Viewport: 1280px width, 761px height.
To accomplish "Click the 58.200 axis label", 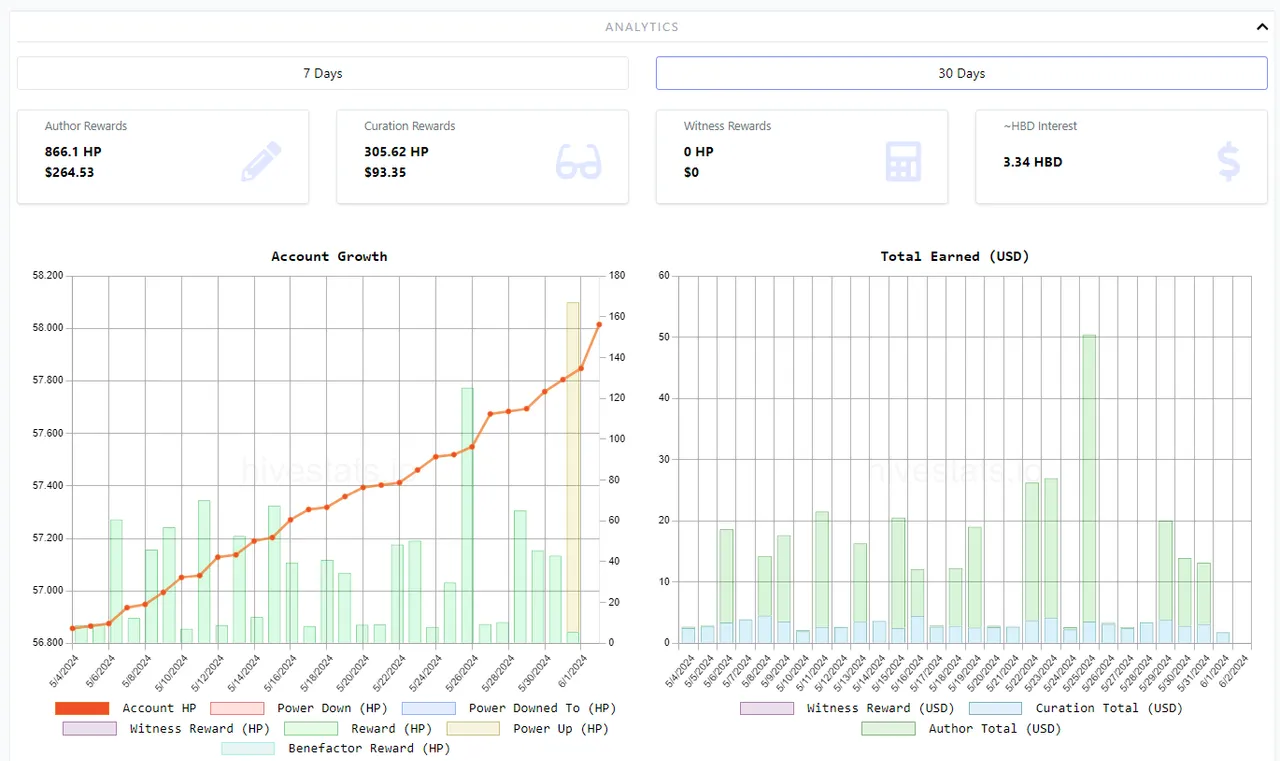I will pyautogui.click(x=47, y=276).
